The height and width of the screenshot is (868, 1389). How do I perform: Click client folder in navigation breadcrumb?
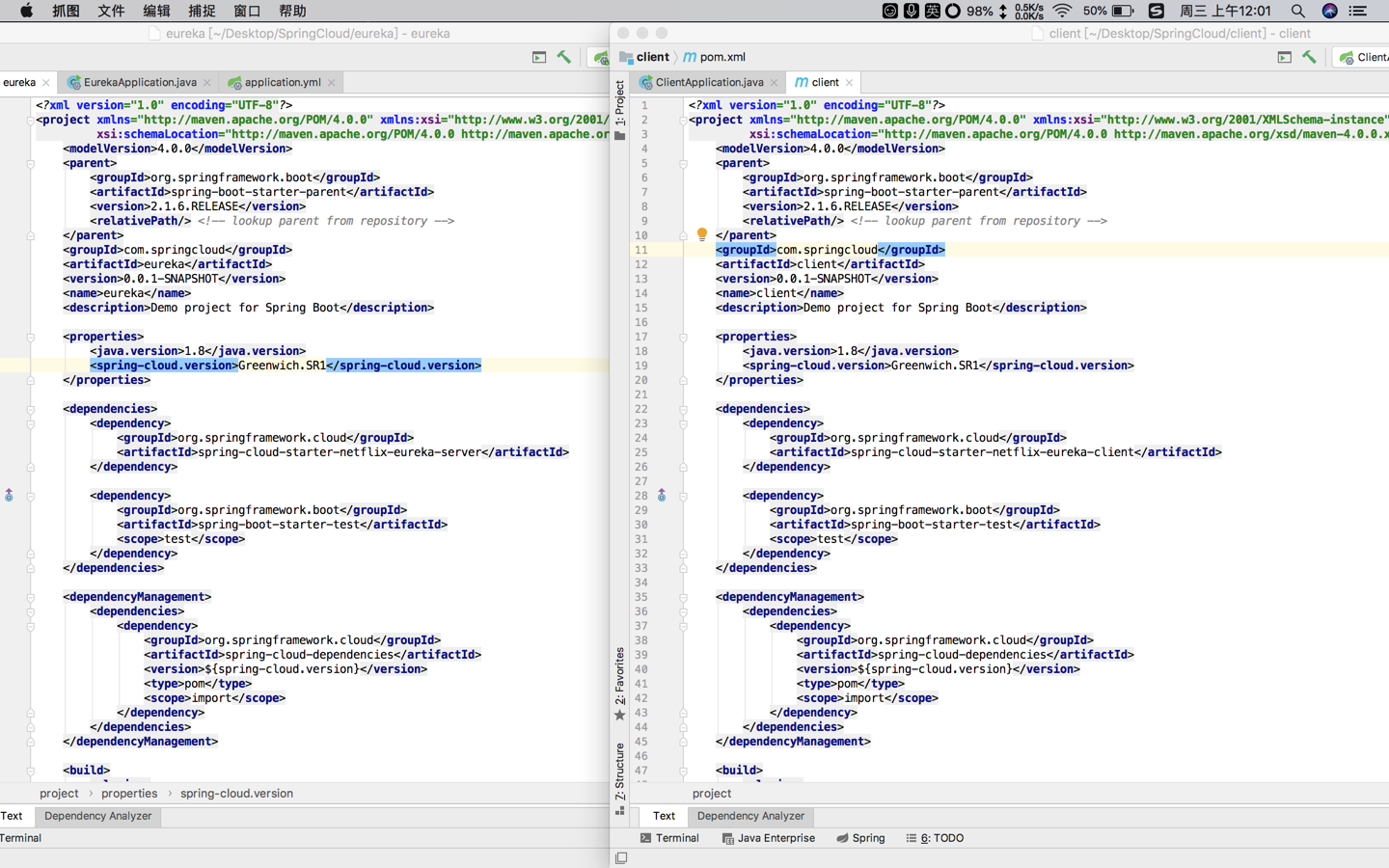point(644,57)
